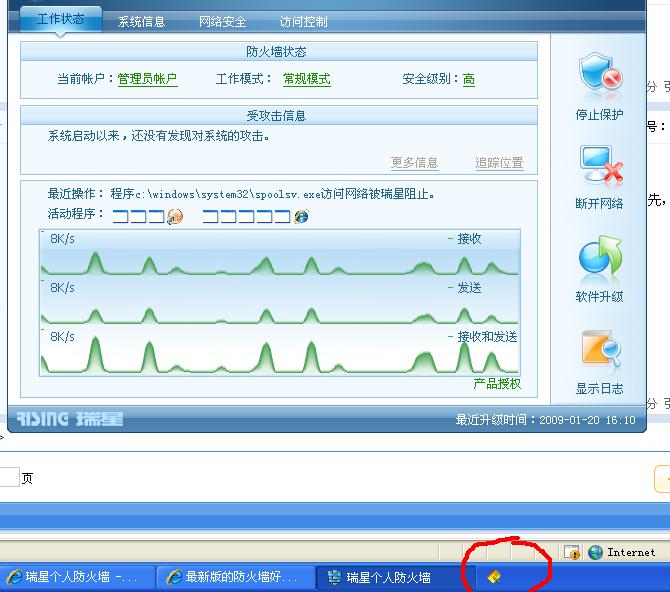This screenshot has width=670, height=592.
Task: Click the 追踪位置 link
Action: coord(500,163)
